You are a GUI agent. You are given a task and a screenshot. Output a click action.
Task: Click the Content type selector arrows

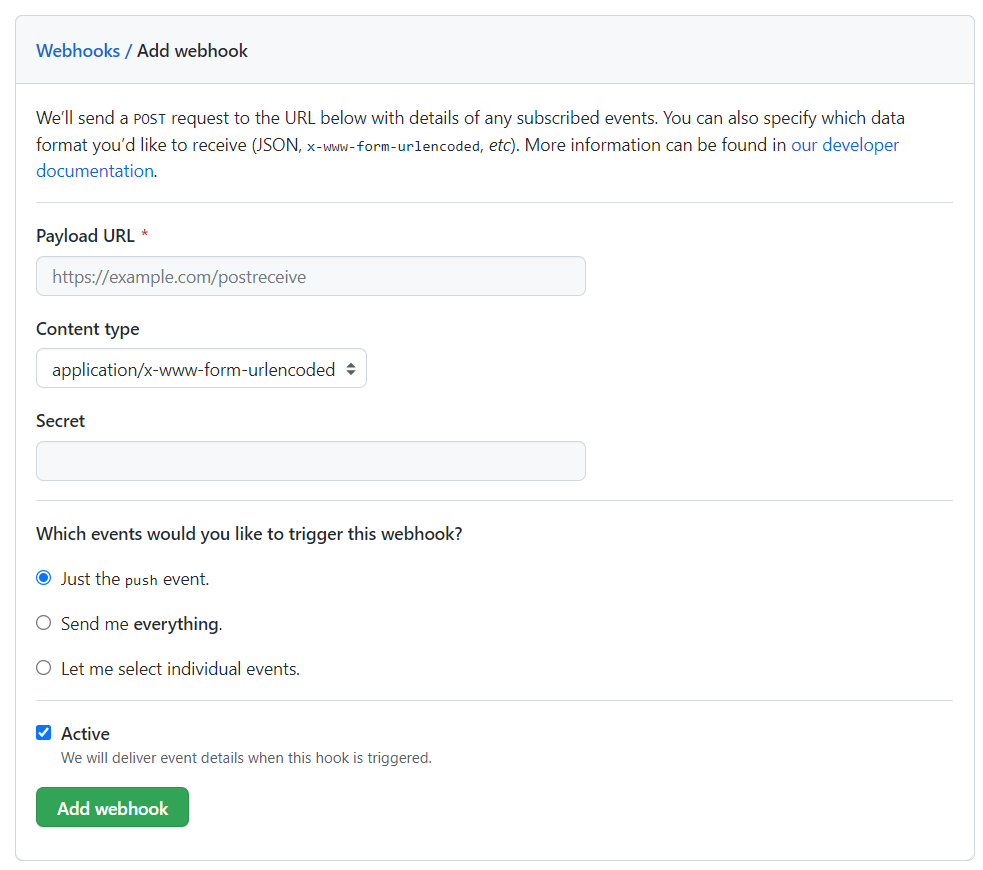(x=352, y=368)
